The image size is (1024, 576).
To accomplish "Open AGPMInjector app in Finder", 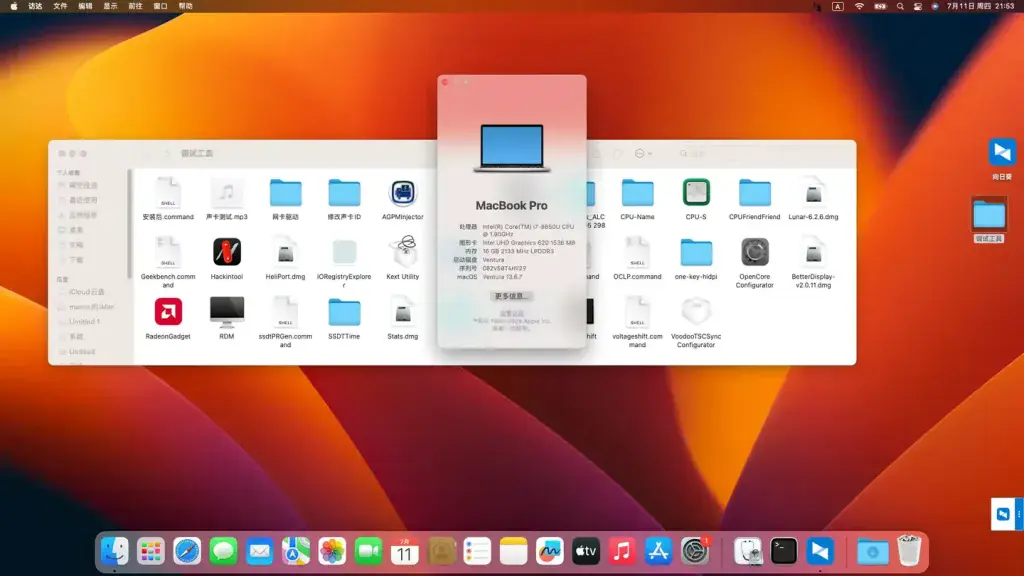I will point(402,193).
